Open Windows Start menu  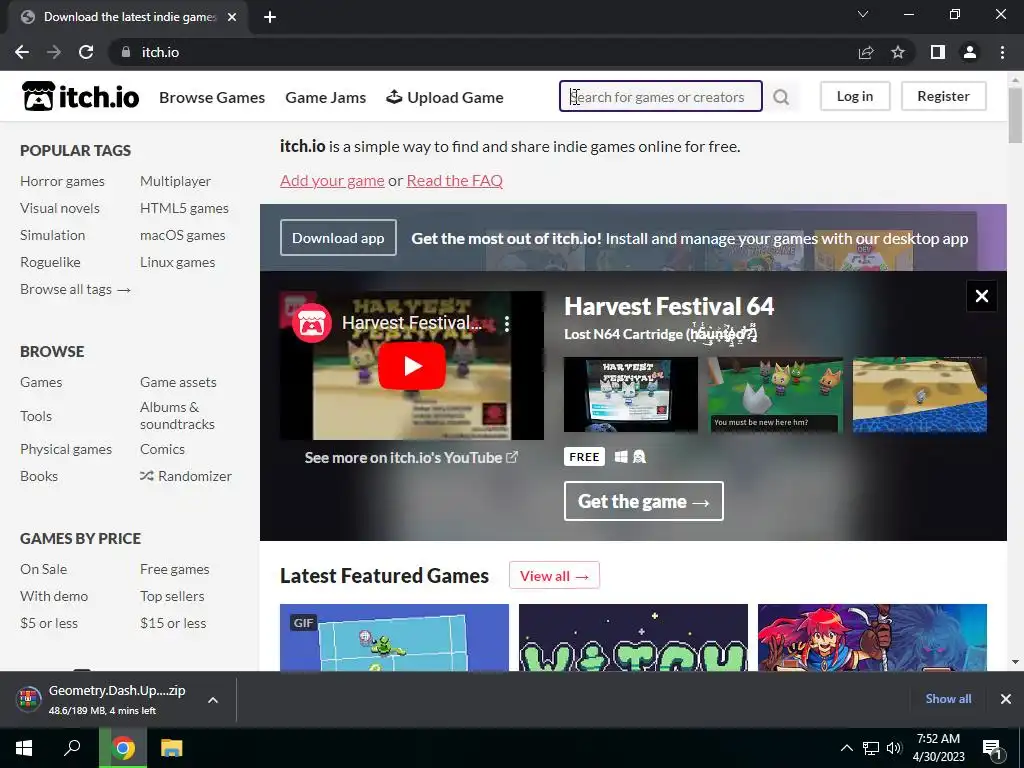click(24, 748)
